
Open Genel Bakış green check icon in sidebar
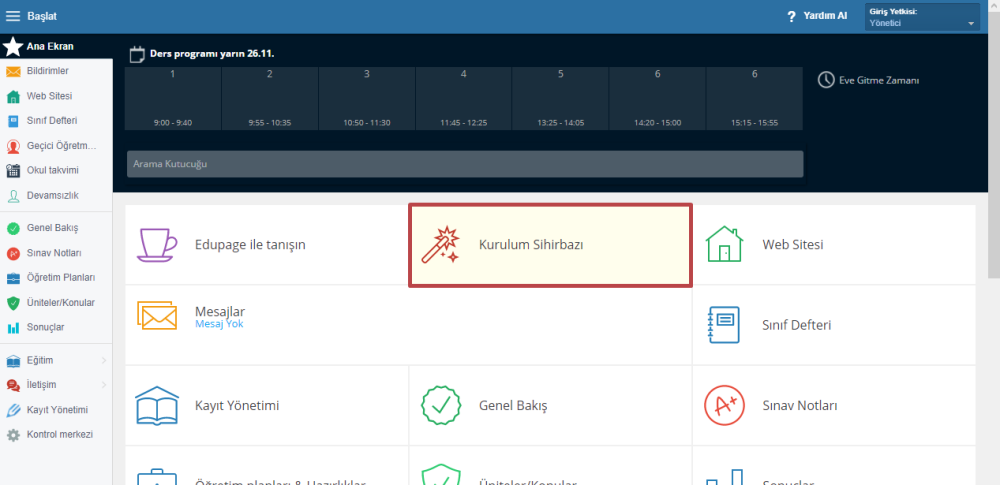pyautogui.click(x=13, y=228)
